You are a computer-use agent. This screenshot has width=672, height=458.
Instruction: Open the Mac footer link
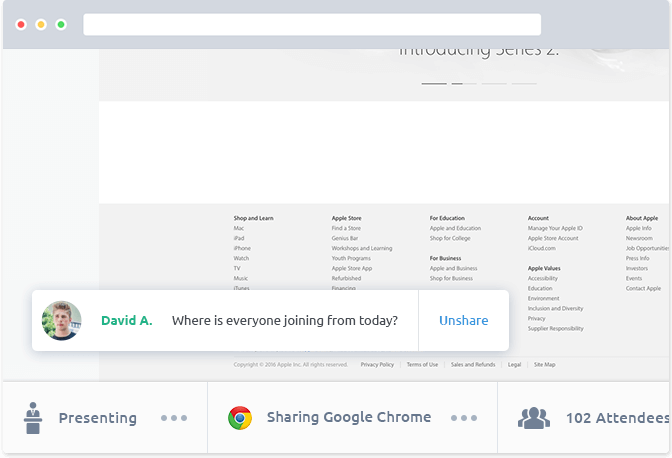tap(239, 228)
